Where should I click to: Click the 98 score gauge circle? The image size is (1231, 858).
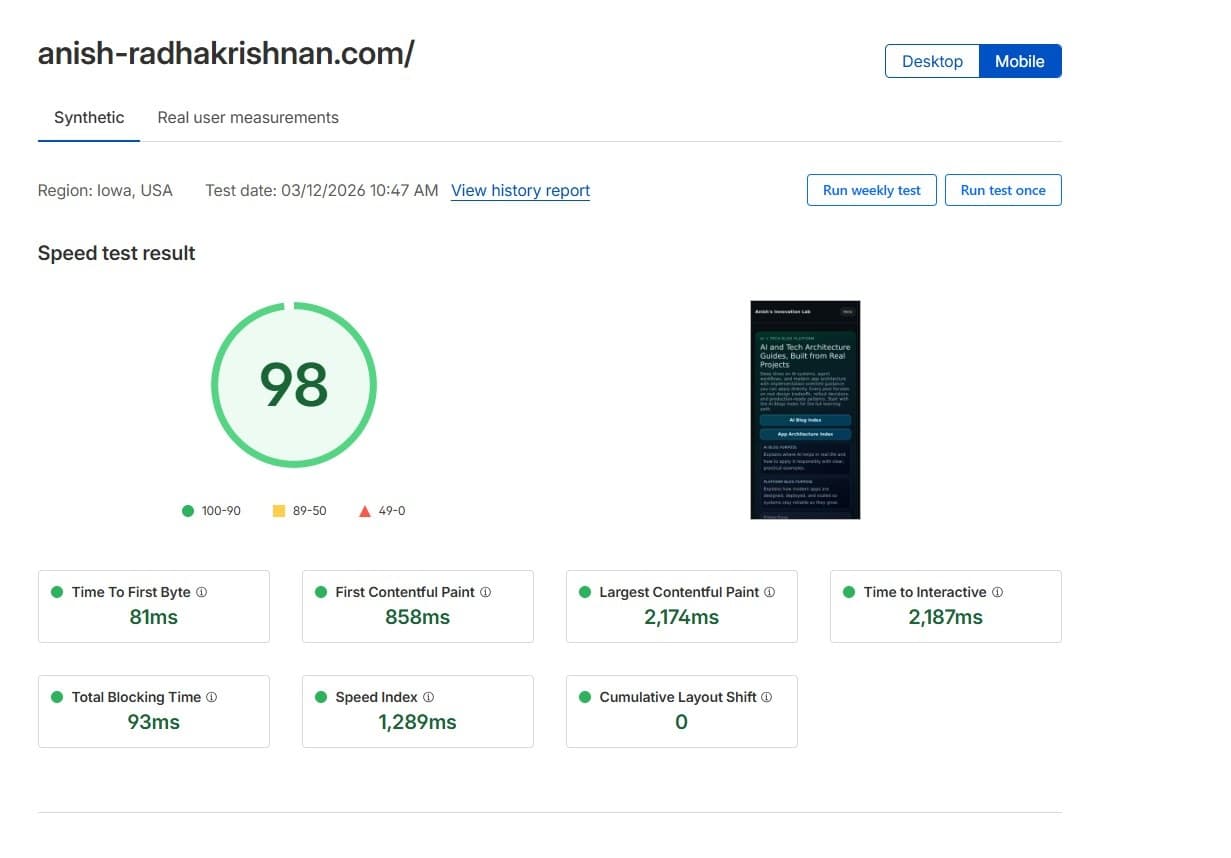pyautogui.click(x=294, y=384)
